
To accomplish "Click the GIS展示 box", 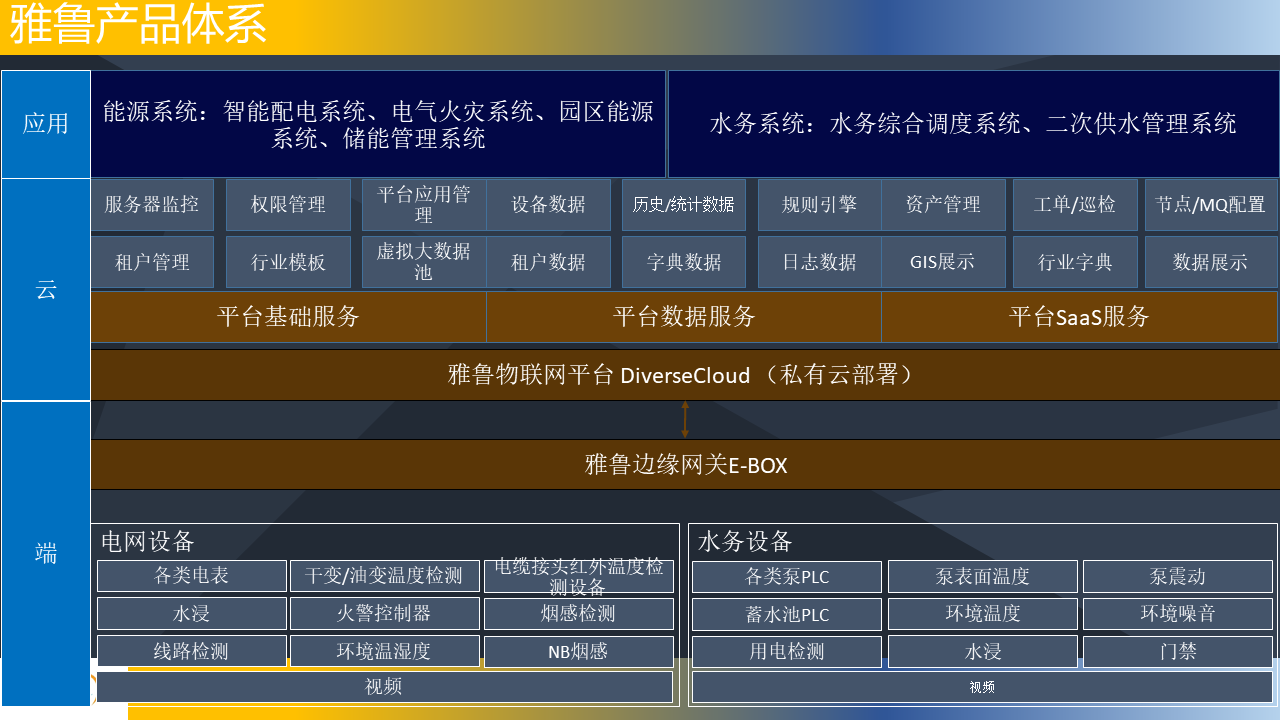I will point(944,262).
